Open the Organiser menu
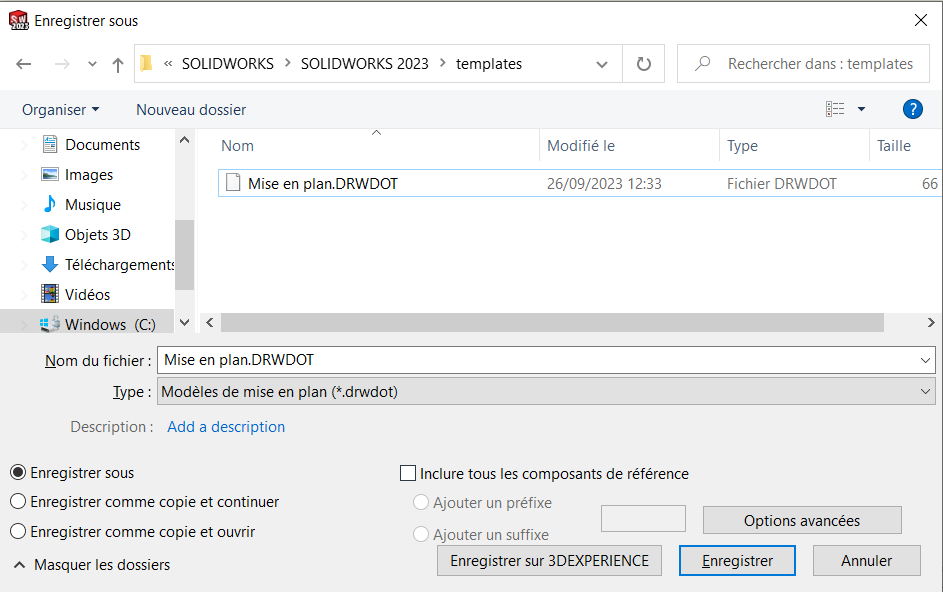 click(60, 110)
